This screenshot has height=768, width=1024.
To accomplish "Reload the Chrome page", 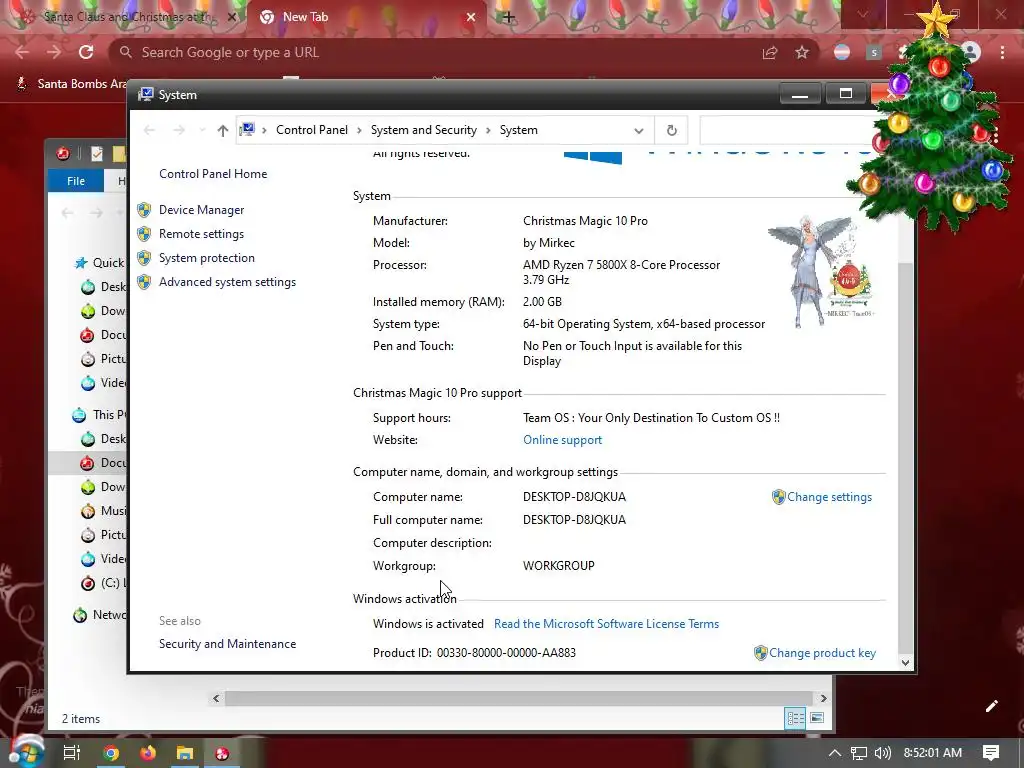I will pyautogui.click(x=86, y=52).
